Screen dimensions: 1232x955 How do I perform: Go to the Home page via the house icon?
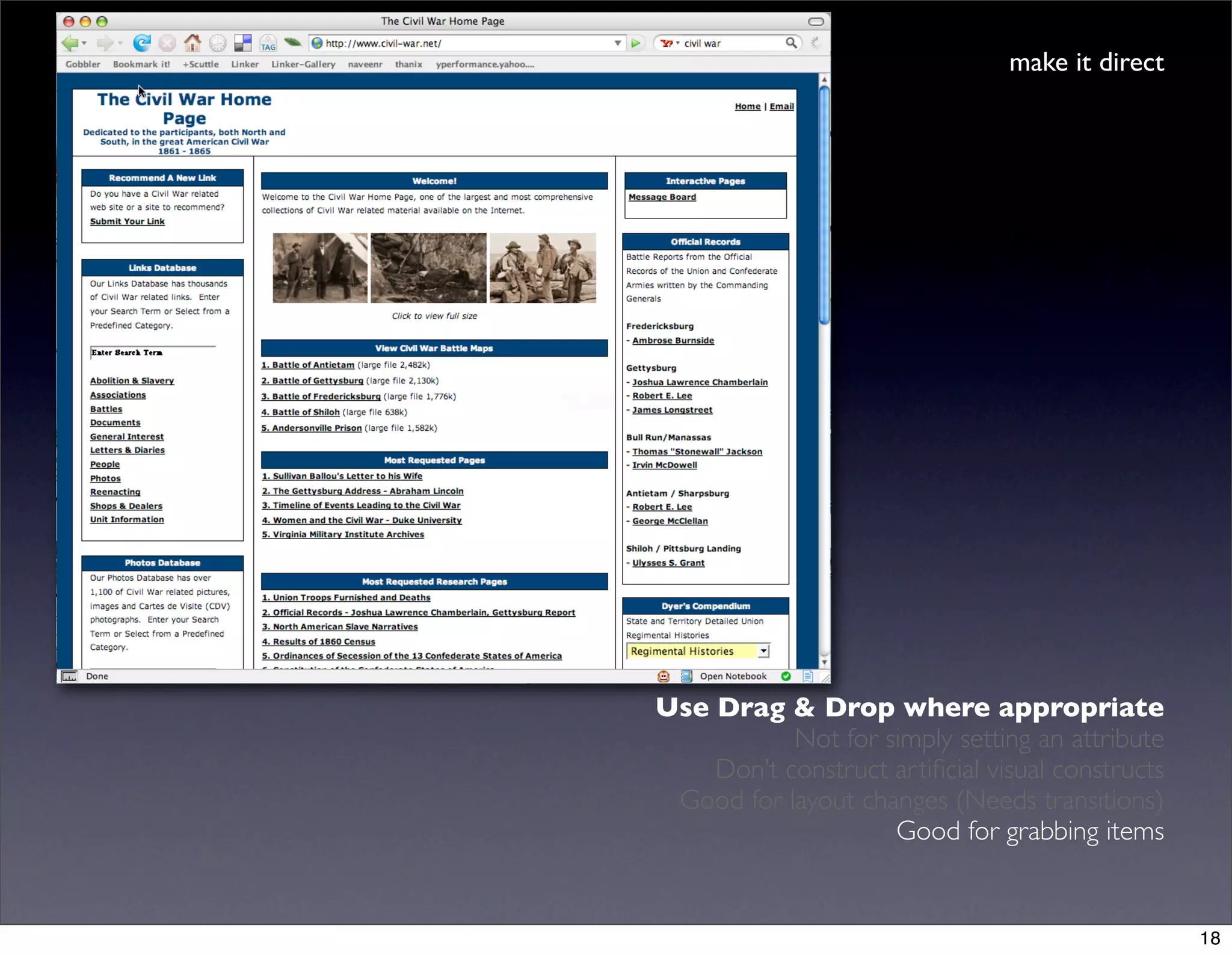[x=192, y=43]
